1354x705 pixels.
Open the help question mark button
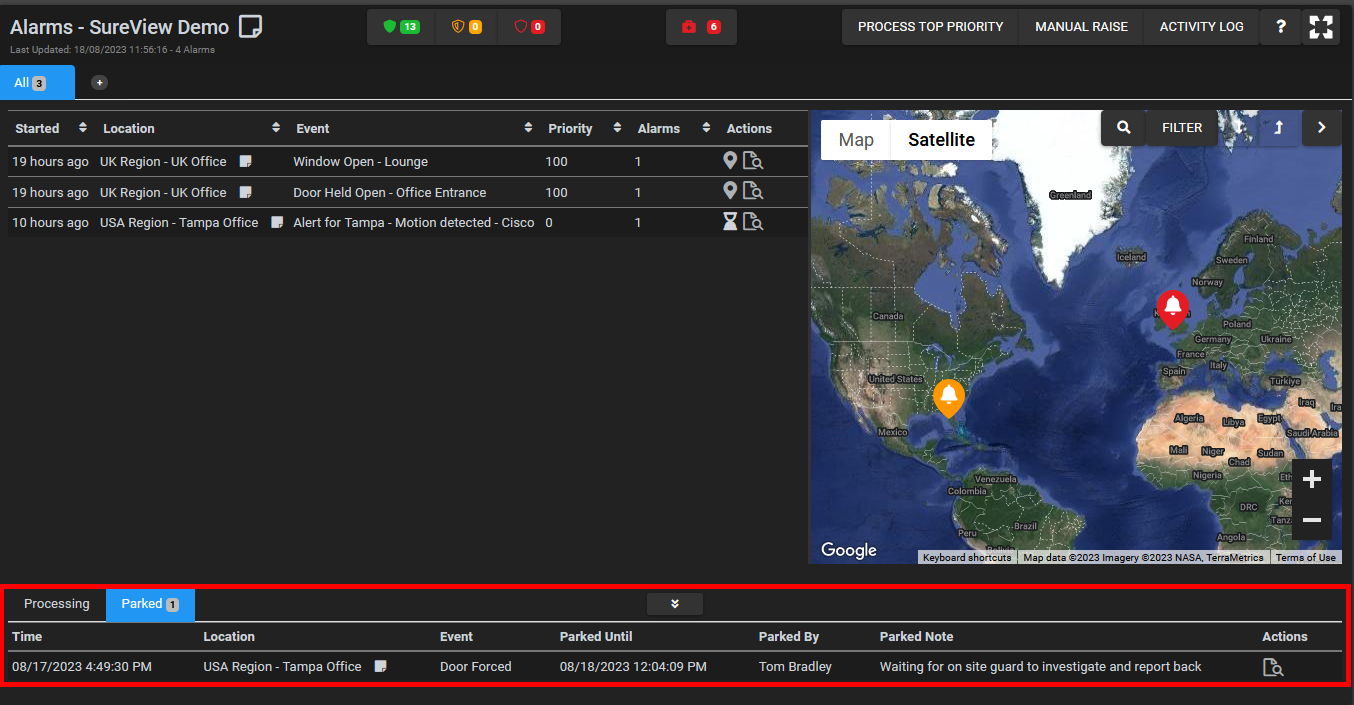[1281, 27]
